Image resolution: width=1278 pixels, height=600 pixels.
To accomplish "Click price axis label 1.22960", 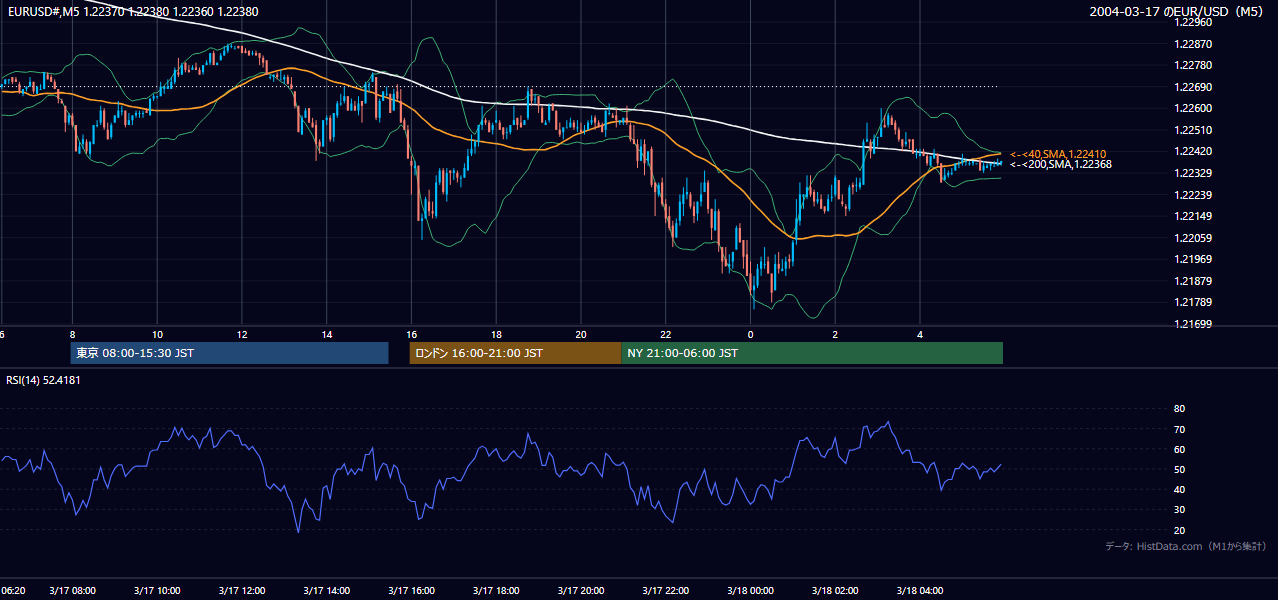I will [1193, 22].
